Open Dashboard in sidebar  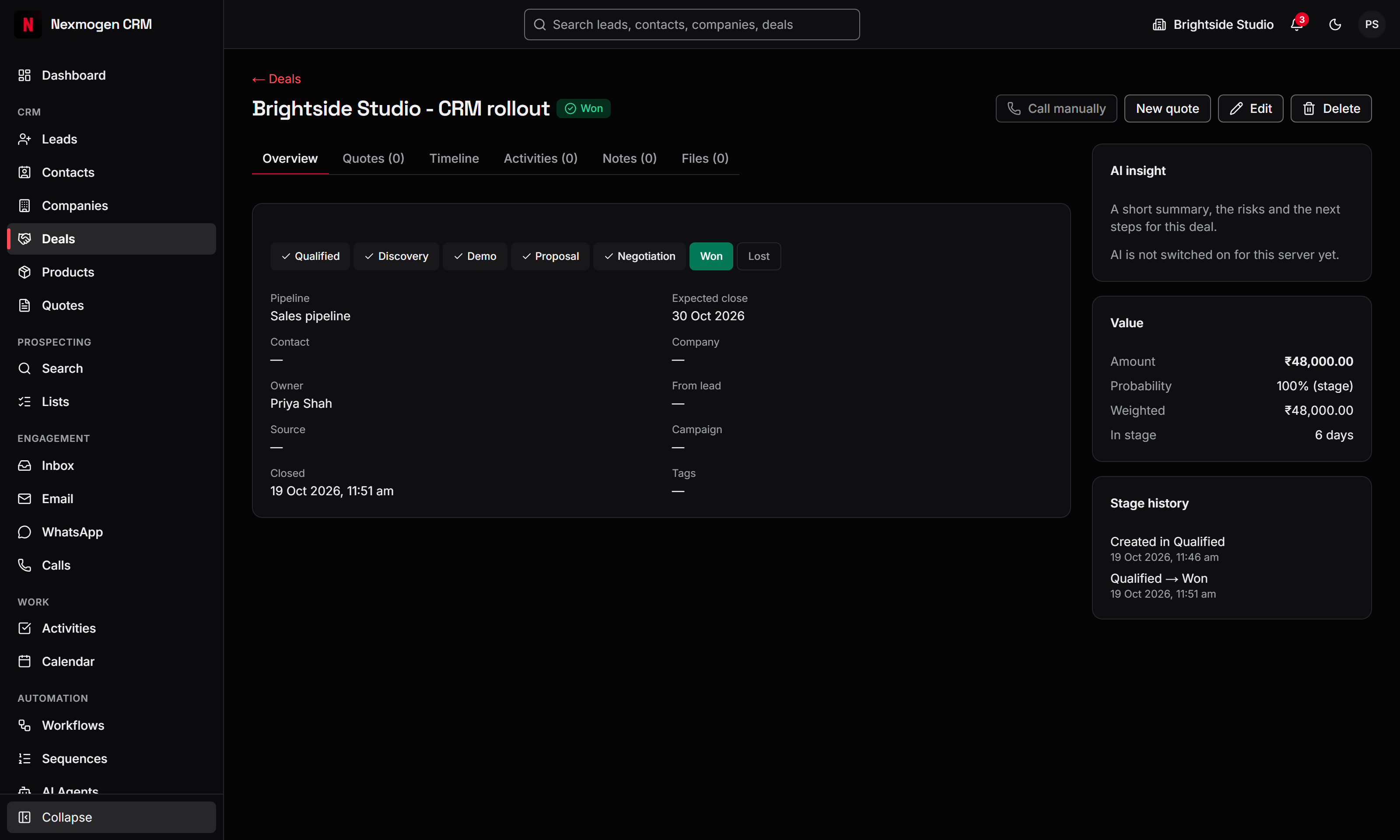pos(112,75)
